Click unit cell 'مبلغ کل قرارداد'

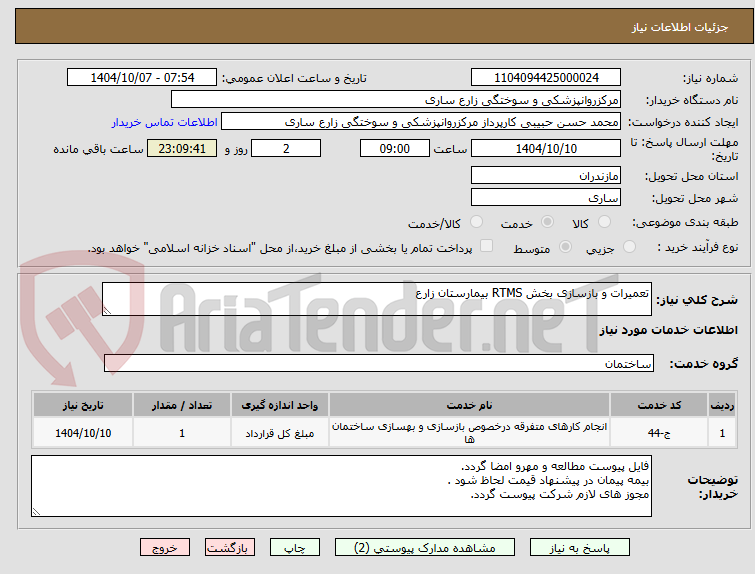coord(280,433)
